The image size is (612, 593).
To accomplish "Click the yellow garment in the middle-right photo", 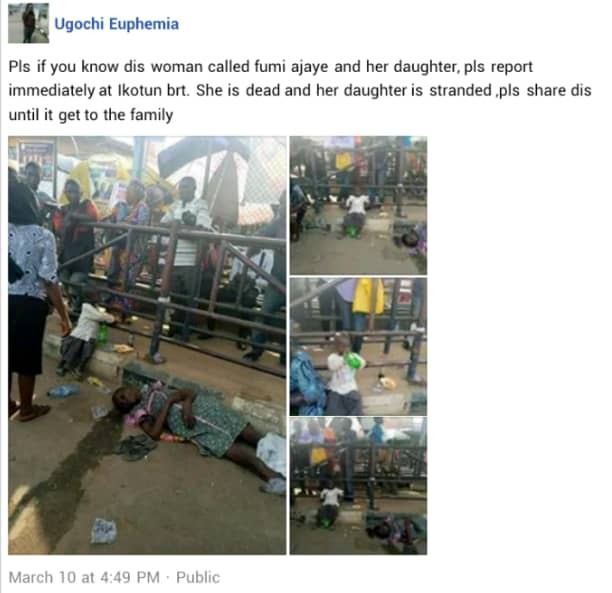I will 368,296.
